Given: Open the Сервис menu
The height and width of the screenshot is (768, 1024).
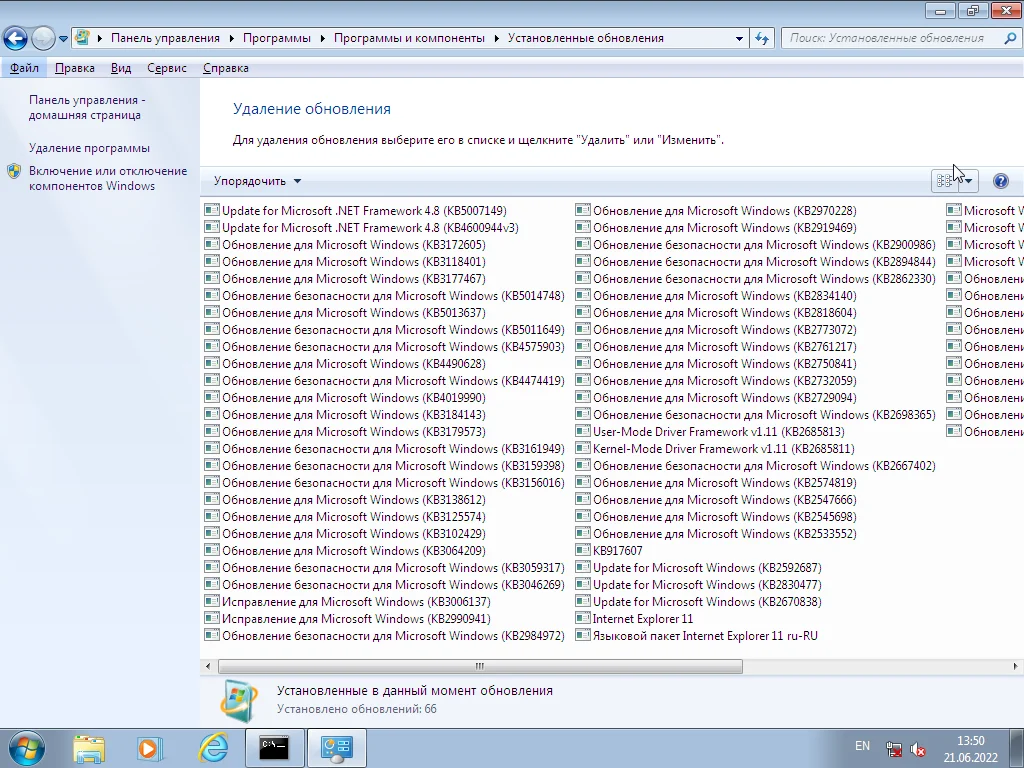Looking at the screenshot, I should coord(167,68).
